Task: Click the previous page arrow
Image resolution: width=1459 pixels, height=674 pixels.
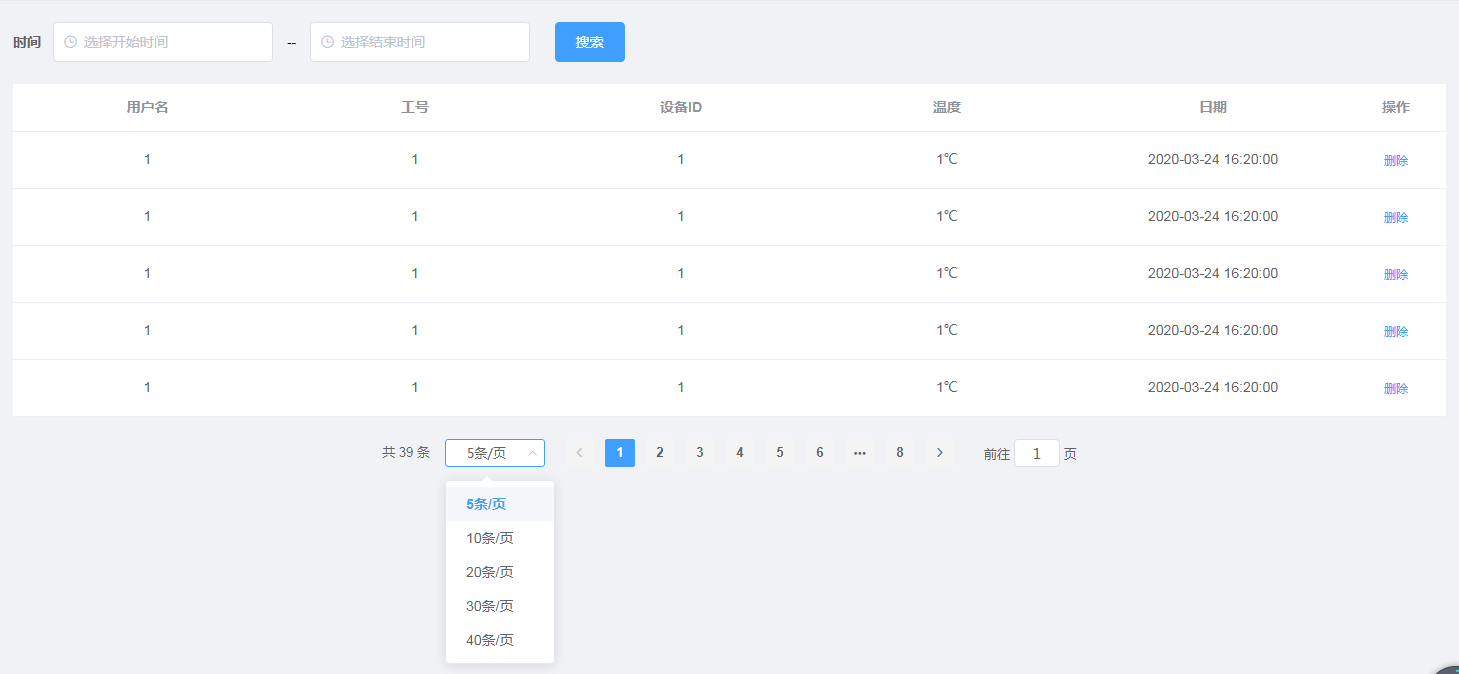Action: [579, 453]
